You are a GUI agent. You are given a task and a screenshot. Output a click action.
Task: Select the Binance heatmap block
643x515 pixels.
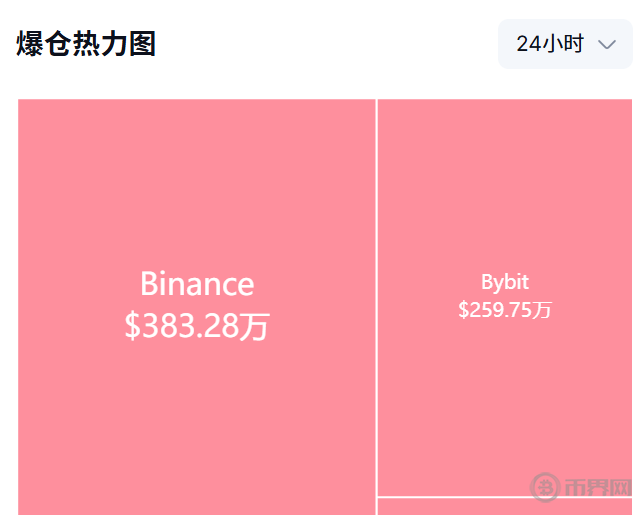tap(197, 200)
